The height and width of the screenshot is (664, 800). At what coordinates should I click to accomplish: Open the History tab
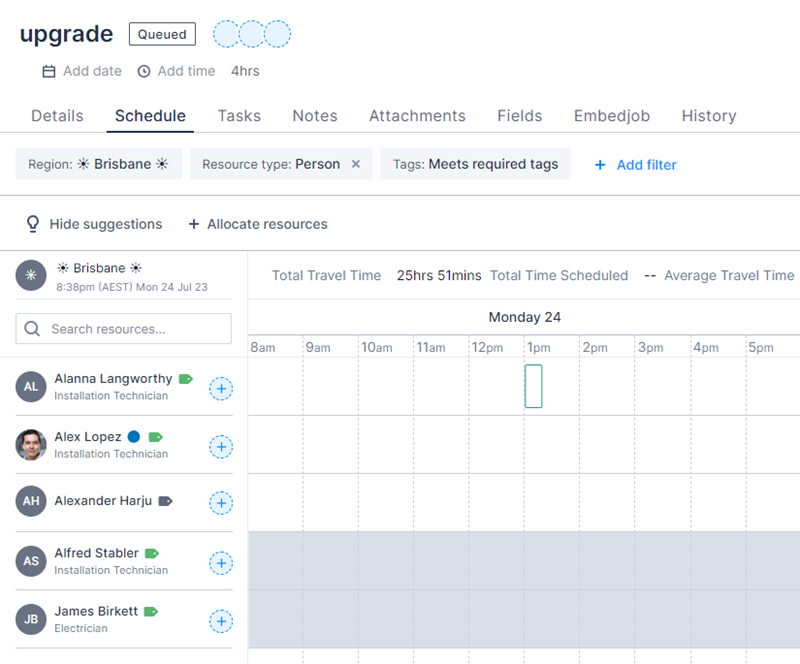pyautogui.click(x=709, y=115)
